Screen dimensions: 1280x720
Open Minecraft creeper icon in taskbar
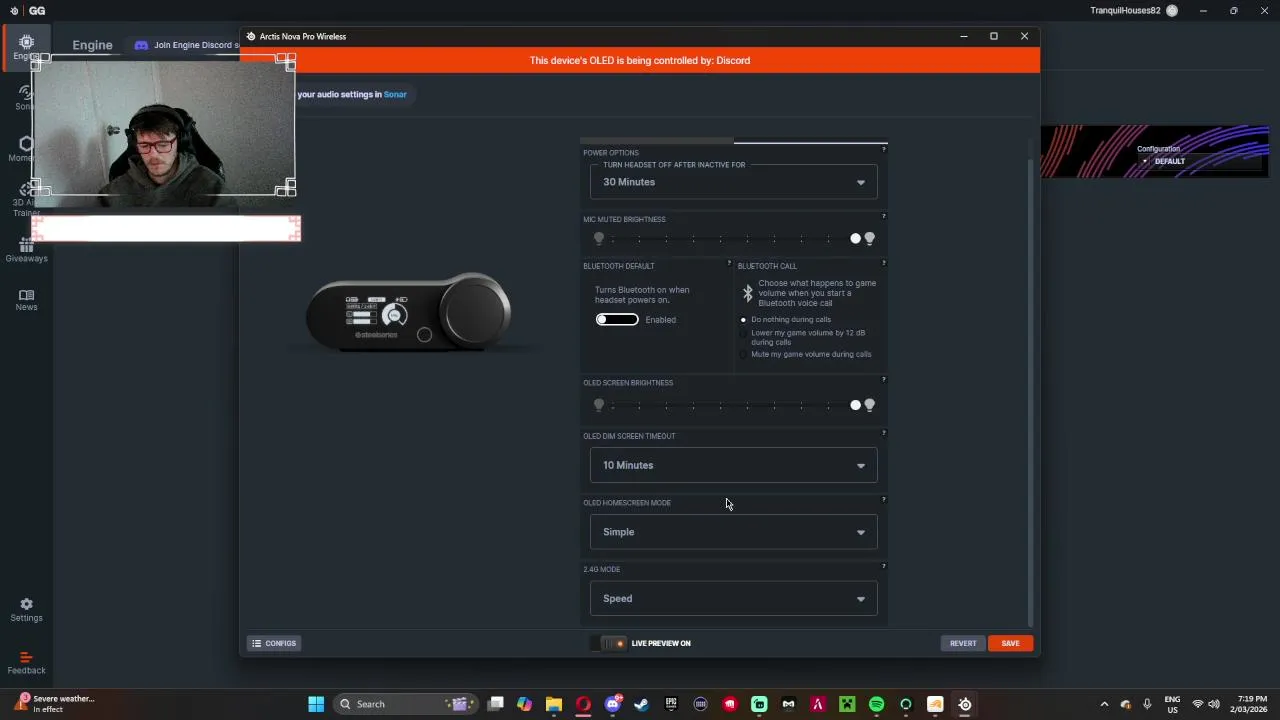tap(847, 704)
